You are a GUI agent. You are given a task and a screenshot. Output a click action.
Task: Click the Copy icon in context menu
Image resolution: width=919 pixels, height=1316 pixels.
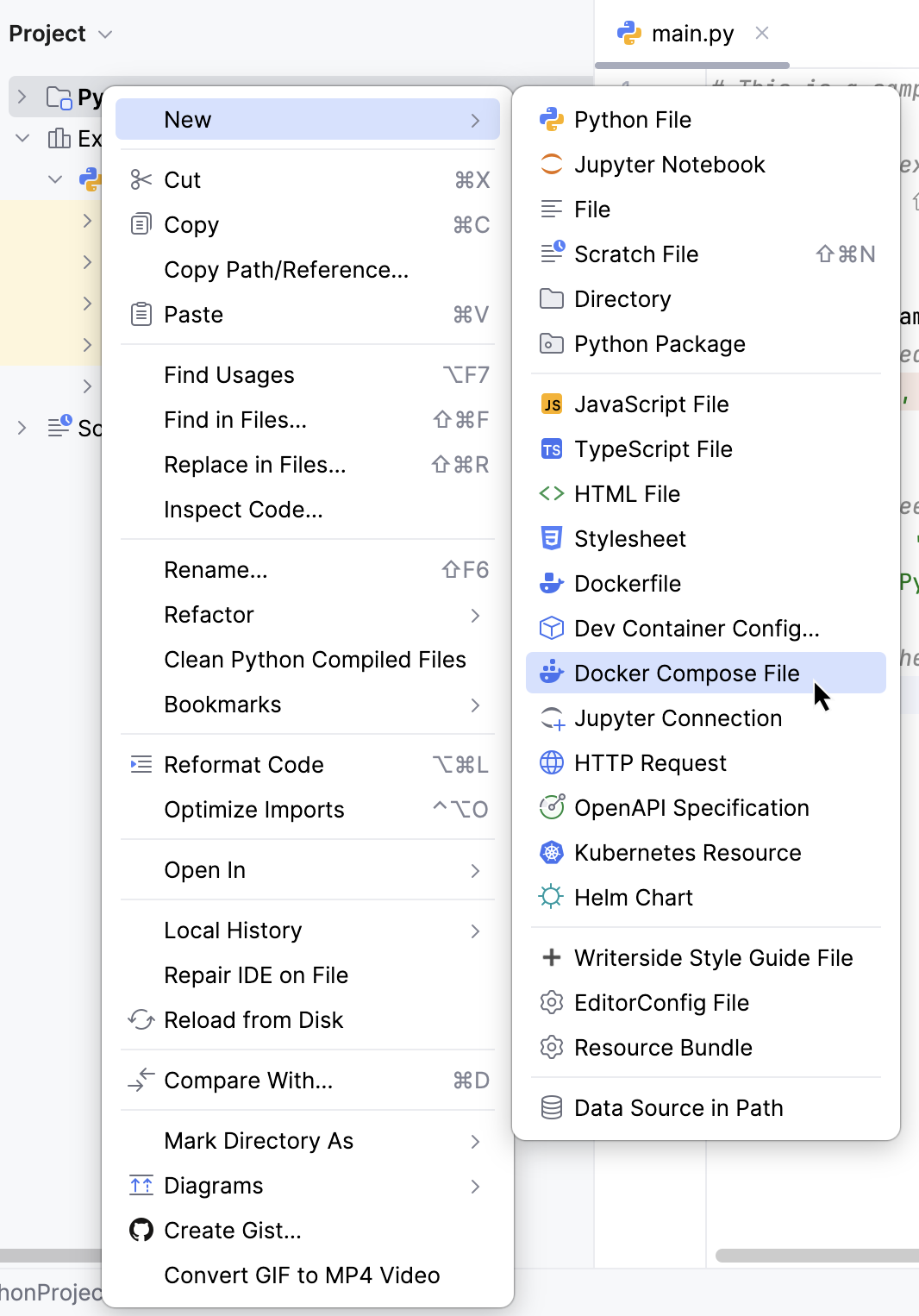coord(141,225)
